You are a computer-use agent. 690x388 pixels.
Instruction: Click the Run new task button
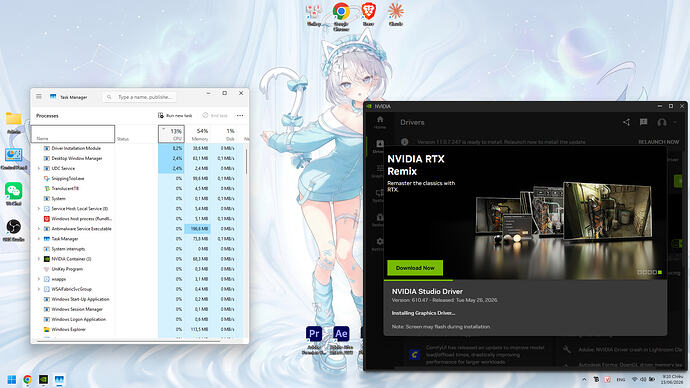175,115
